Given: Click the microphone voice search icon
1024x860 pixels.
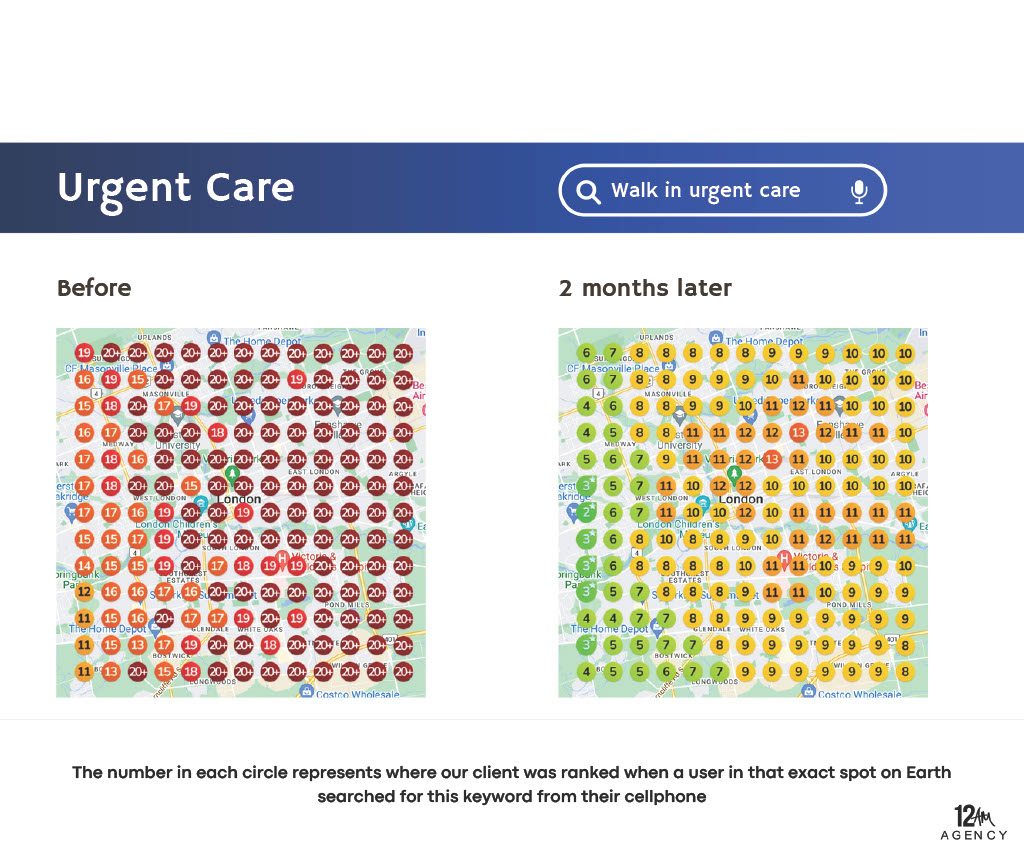Looking at the screenshot, I should tap(859, 192).
